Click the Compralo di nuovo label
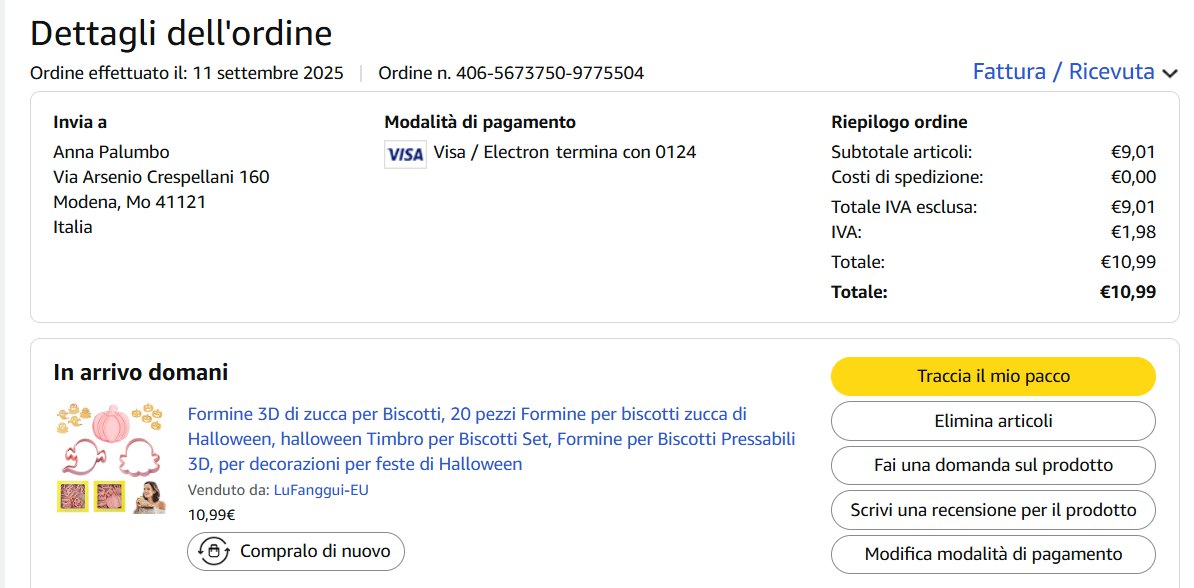 (308, 551)
